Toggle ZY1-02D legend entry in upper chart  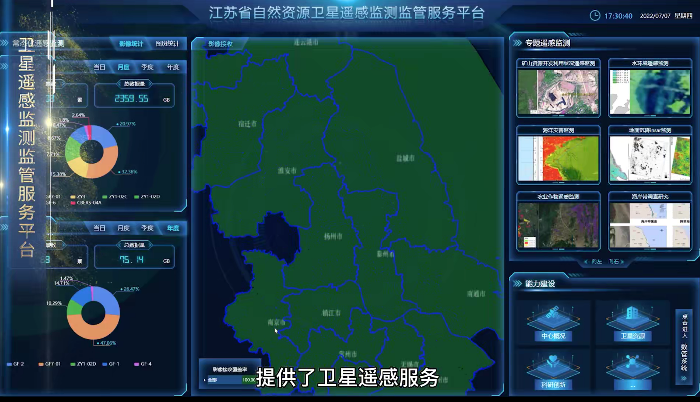click(x=147, y=197)
